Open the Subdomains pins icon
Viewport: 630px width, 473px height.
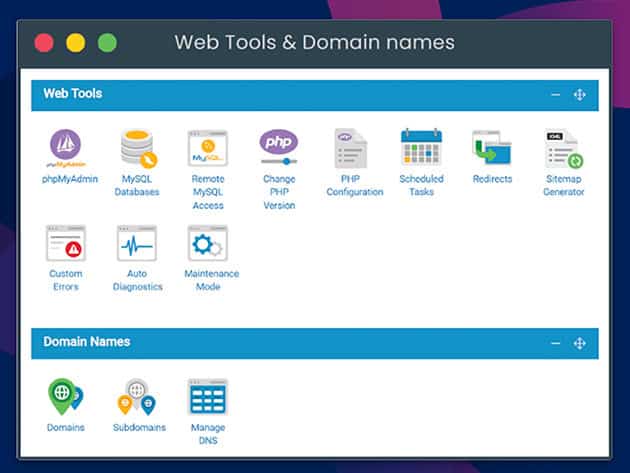[x=137, y=397]
